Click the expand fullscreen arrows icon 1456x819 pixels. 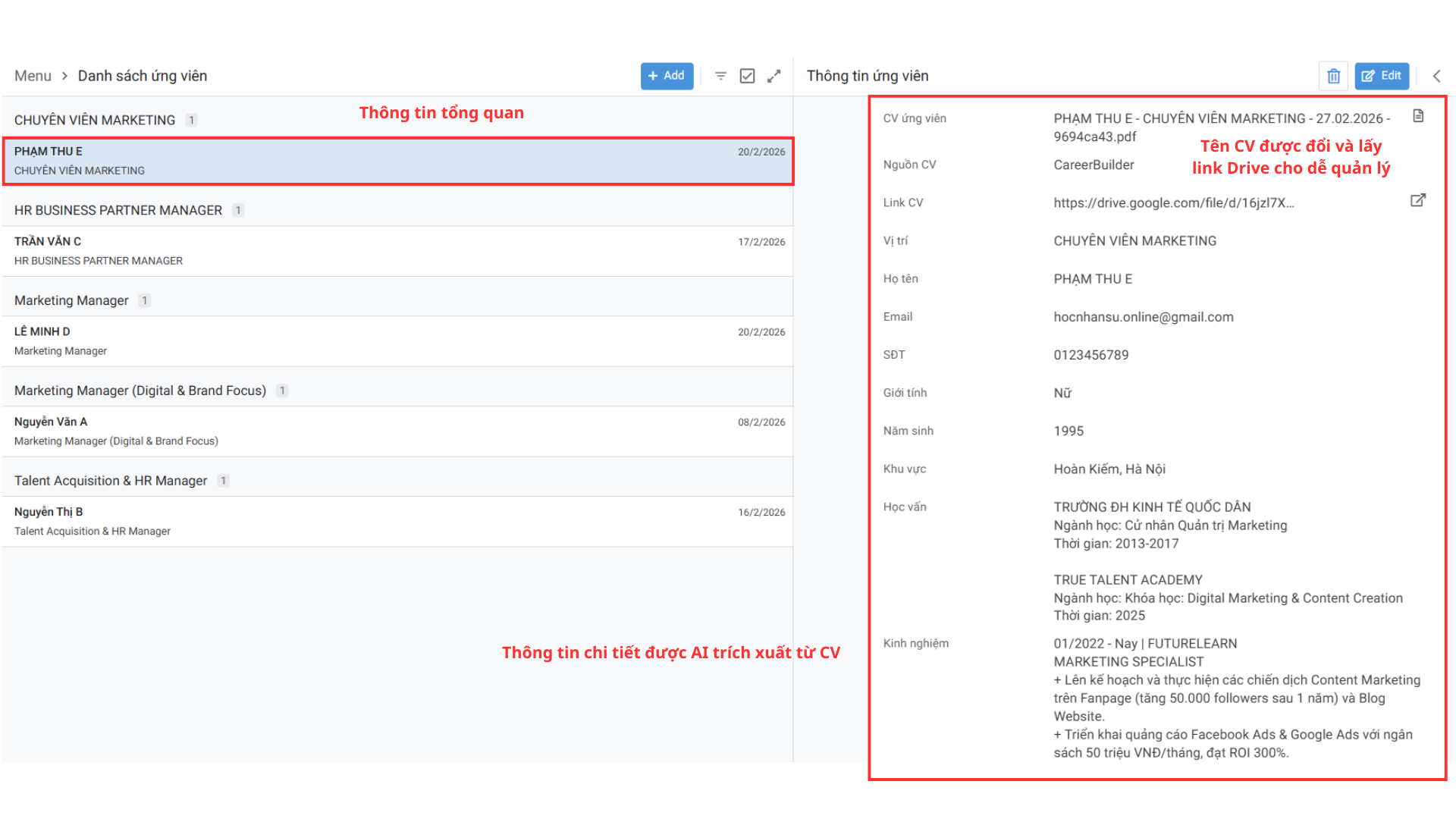[773, 76]
